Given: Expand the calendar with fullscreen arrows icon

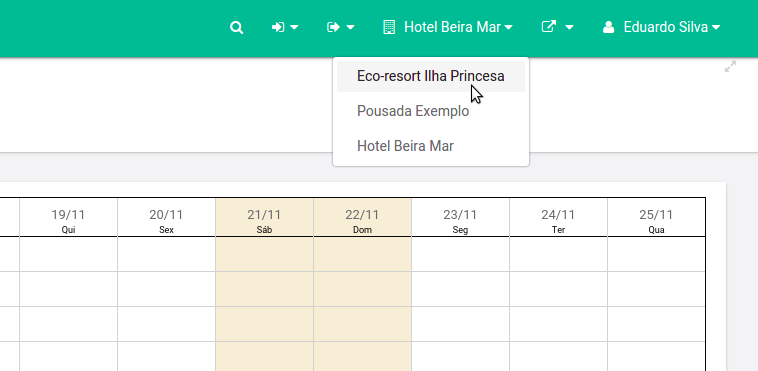Looking at the screenshot, I should pyautogui.click(x=730, y=67).
